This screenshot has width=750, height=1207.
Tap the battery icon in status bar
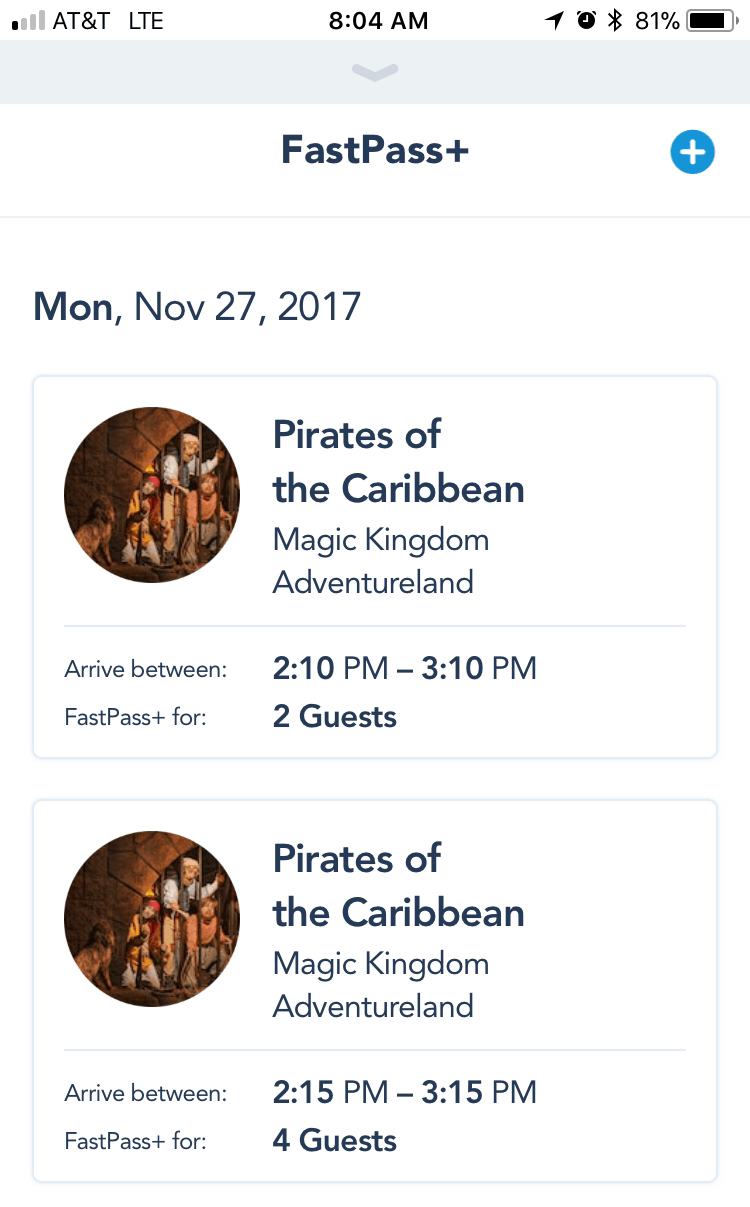point(714,21)
